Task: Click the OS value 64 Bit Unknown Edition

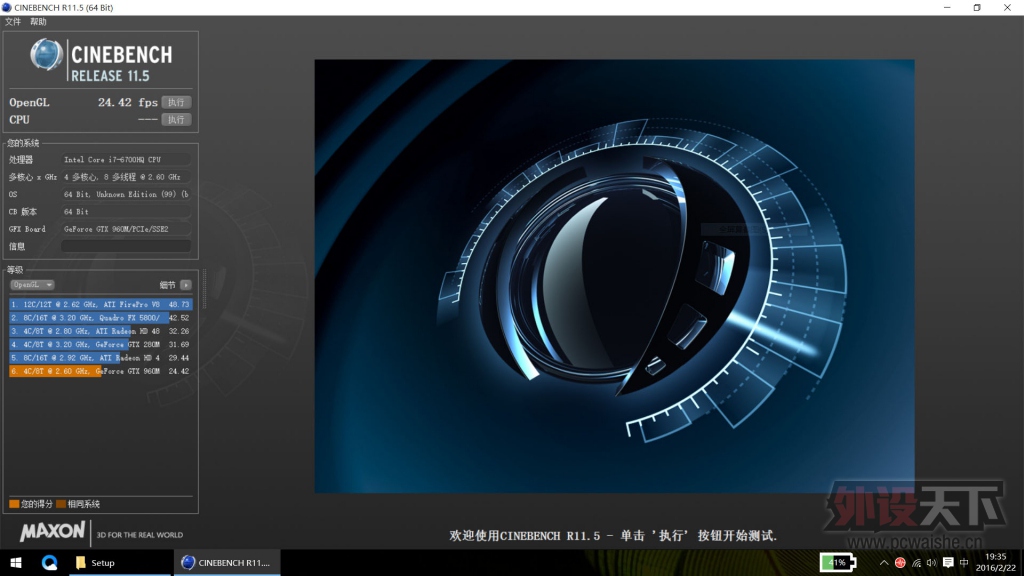Action: point(126,194)
